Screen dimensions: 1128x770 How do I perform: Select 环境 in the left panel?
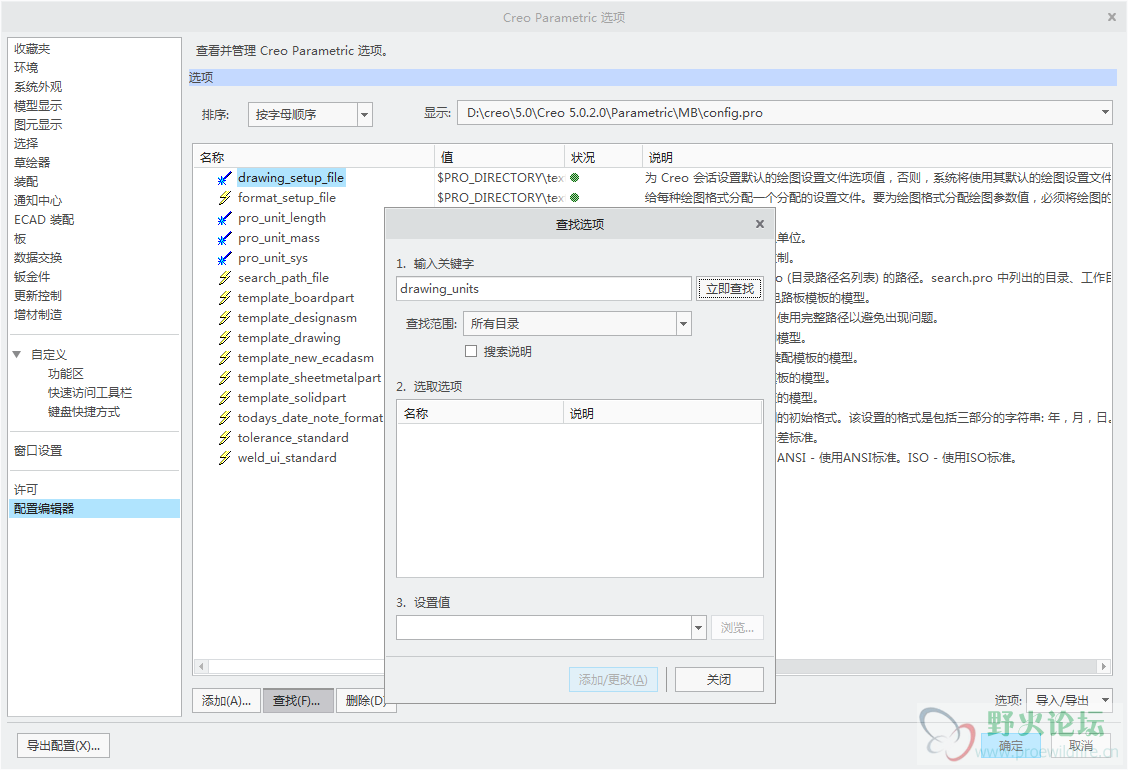click(x=26, y=68)
